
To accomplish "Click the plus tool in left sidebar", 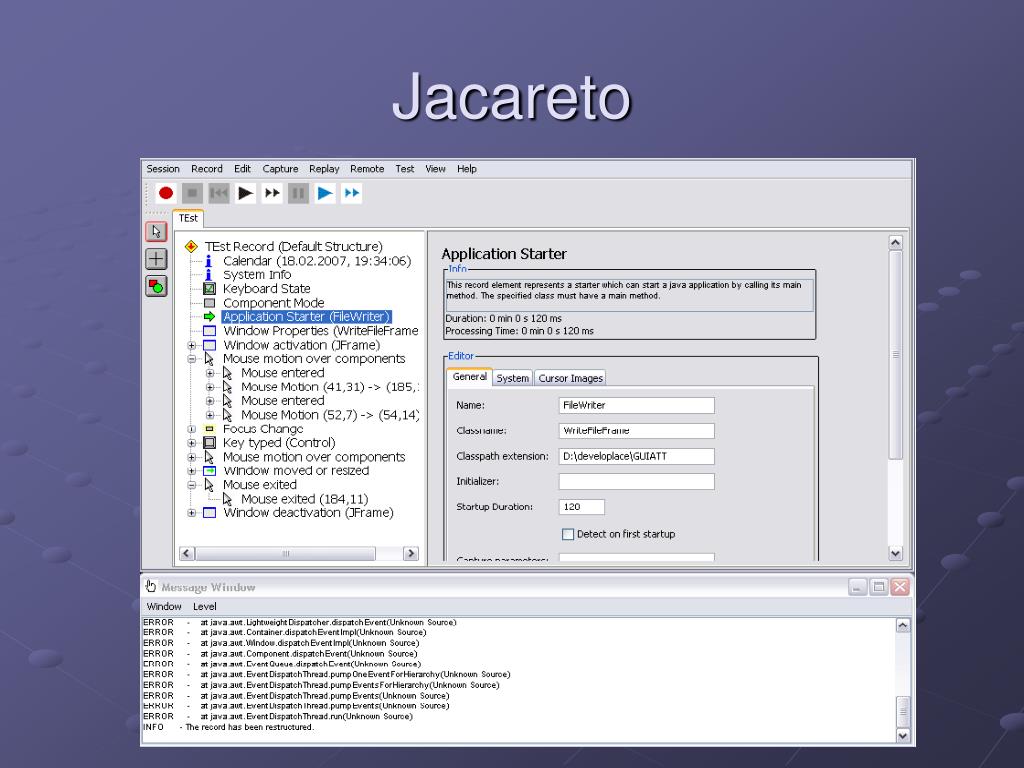I will [x=156, y=259].
